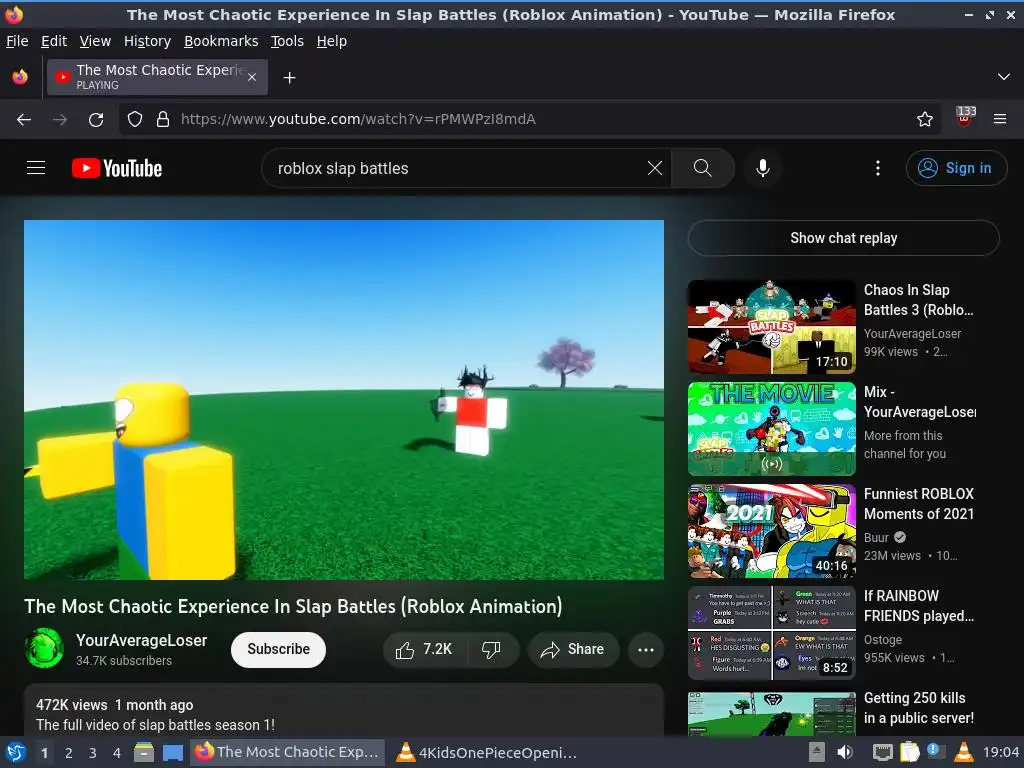Open a new tab with plus
Viewport: 1024px width, 768px height.
(x=289, y=78)
